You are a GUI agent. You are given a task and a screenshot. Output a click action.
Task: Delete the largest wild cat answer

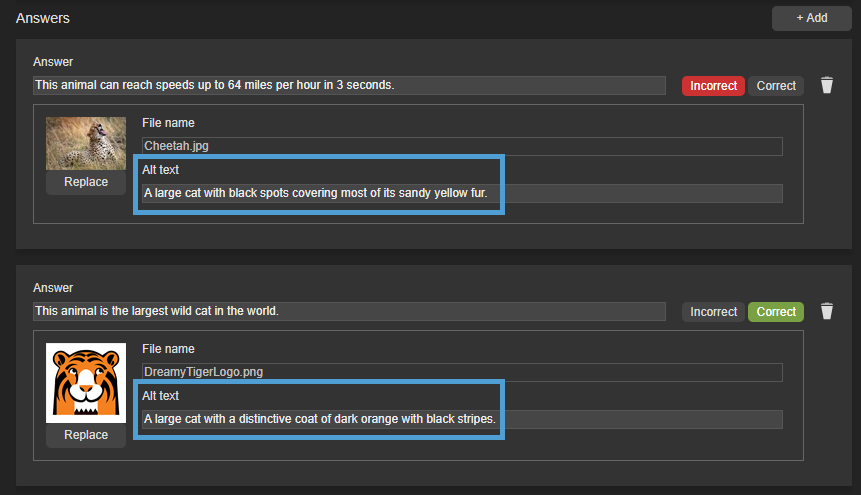coord(827,311)
